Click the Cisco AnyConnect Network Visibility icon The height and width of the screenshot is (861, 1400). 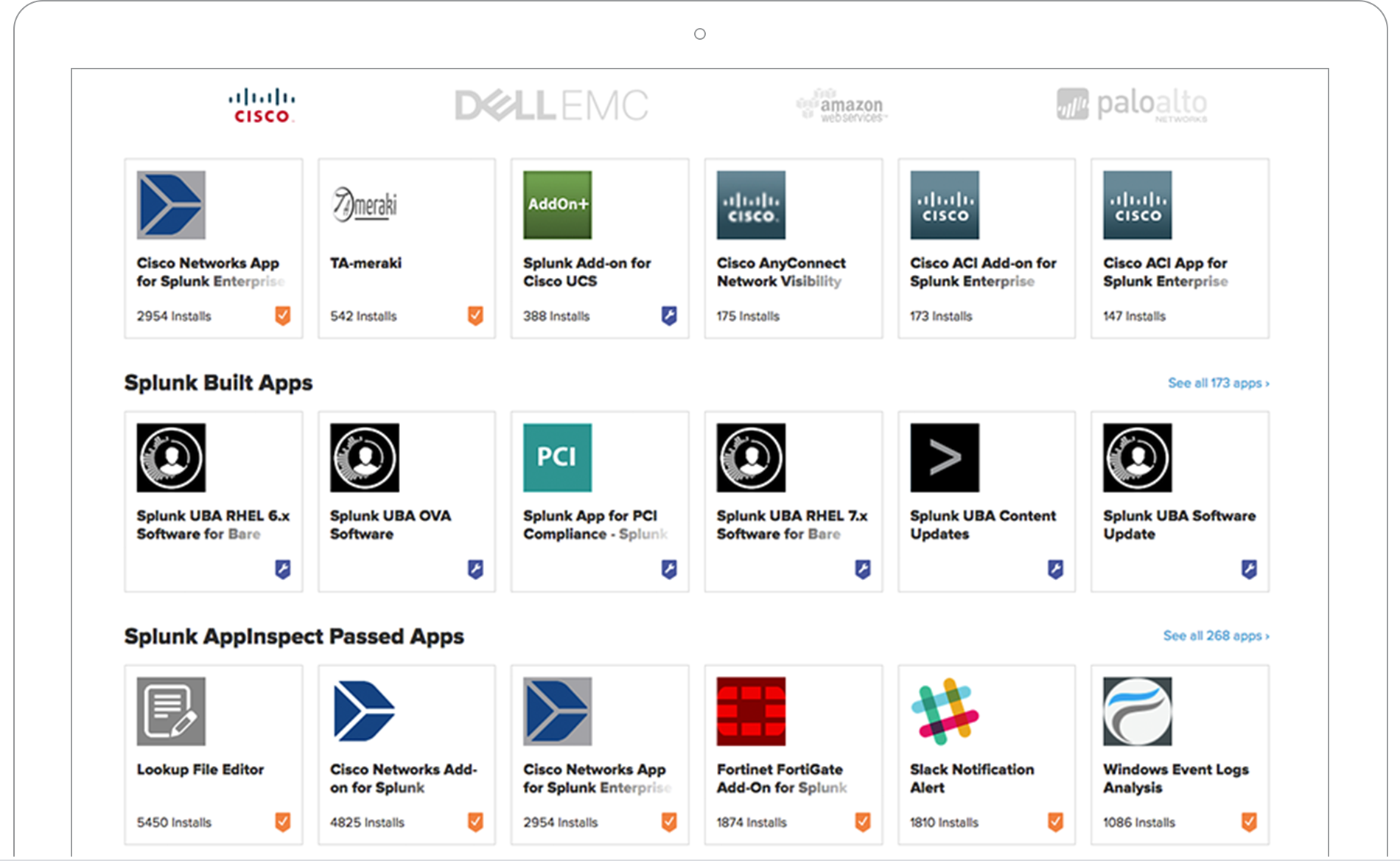[x=751, y=205]
